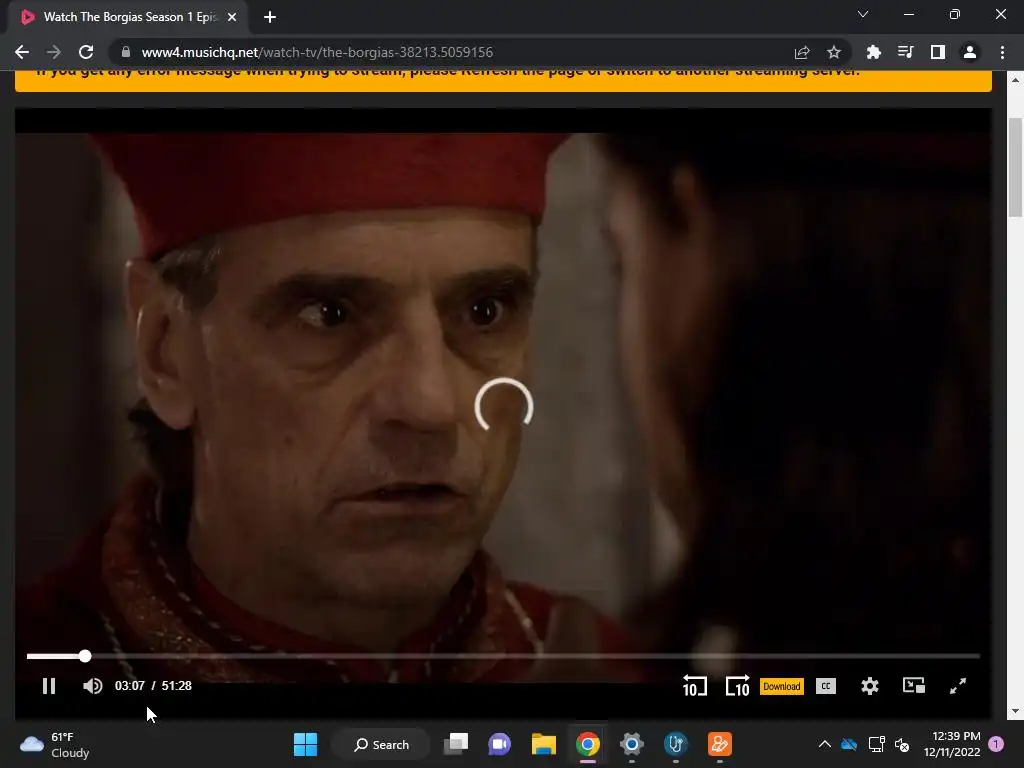
Task: Open Chrome extensions puzzle icon
Action: [x=874, y=52]
